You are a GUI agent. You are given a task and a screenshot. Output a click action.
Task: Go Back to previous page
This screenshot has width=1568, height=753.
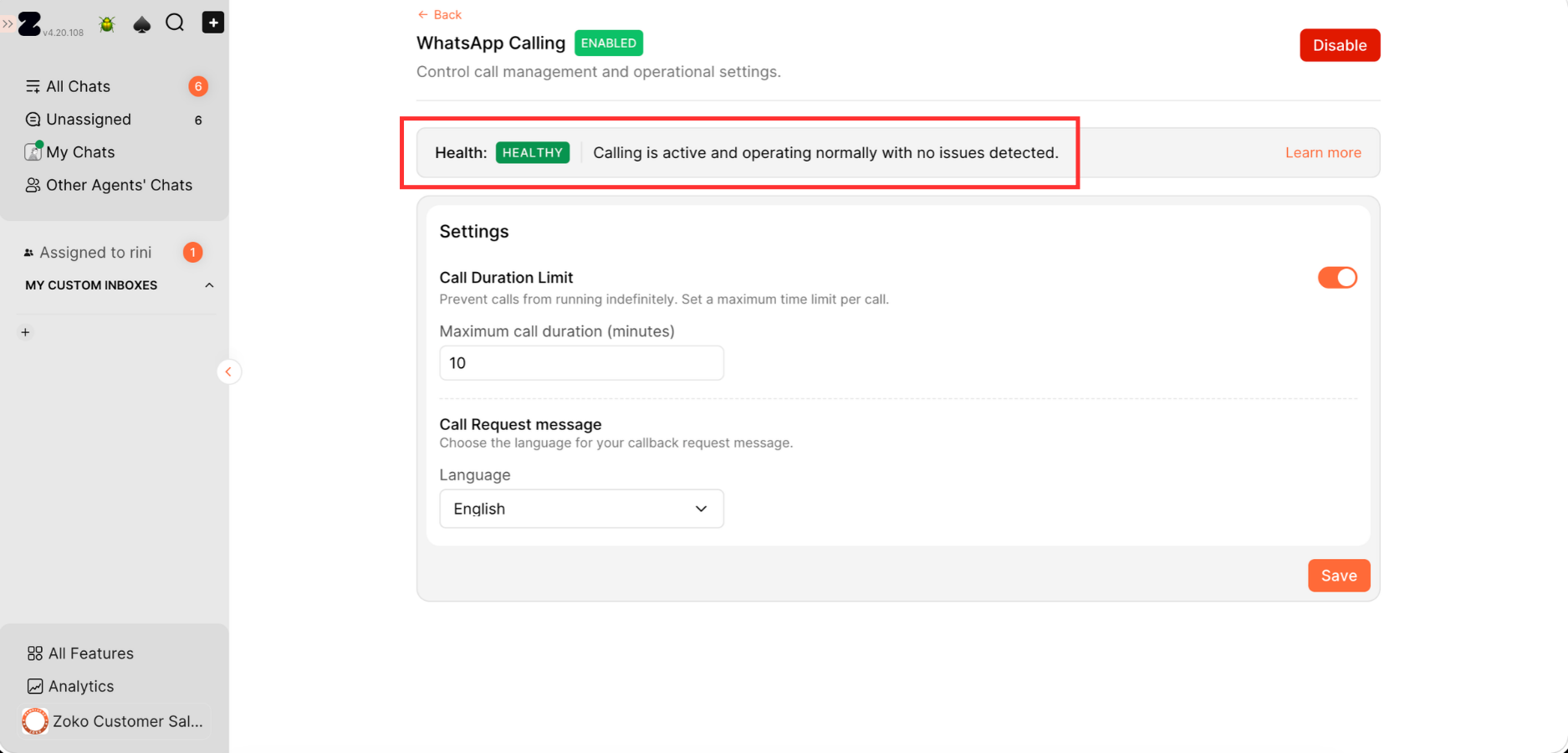pyautogui.click(x=439, y=14)
